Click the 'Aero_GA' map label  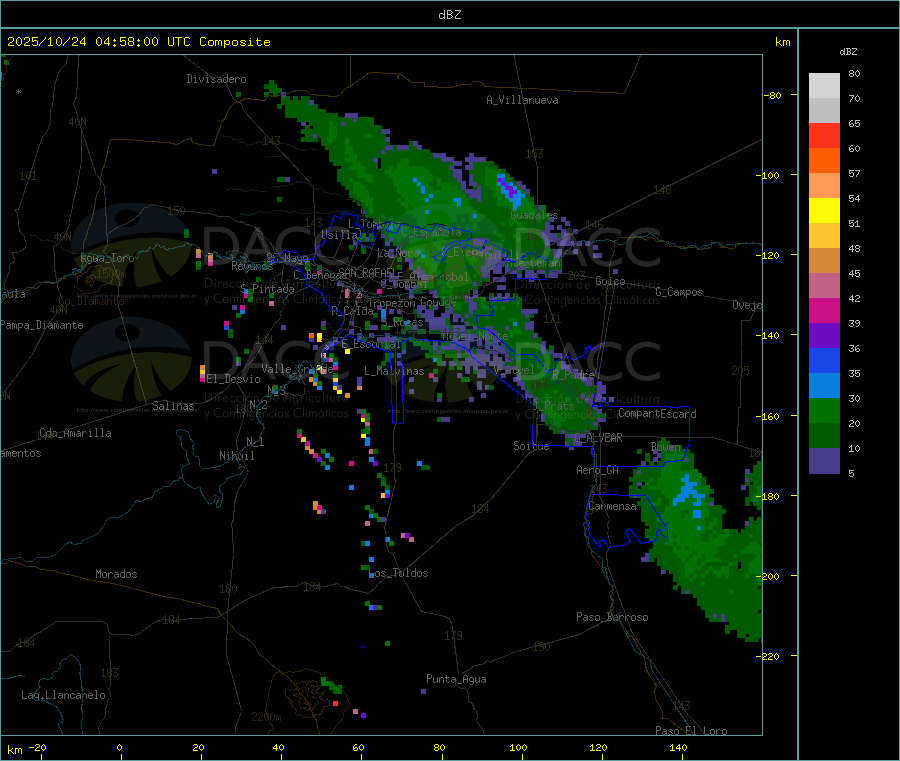[x=598, y=470]
